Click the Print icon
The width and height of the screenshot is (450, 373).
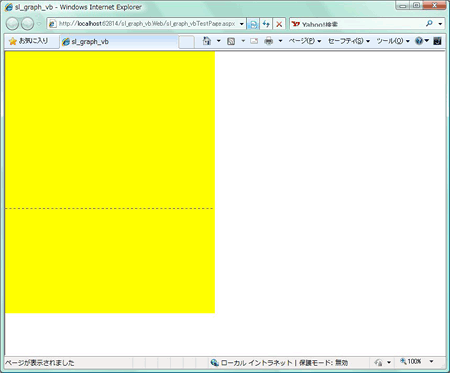pyautogui.click(x=269, y=41)
